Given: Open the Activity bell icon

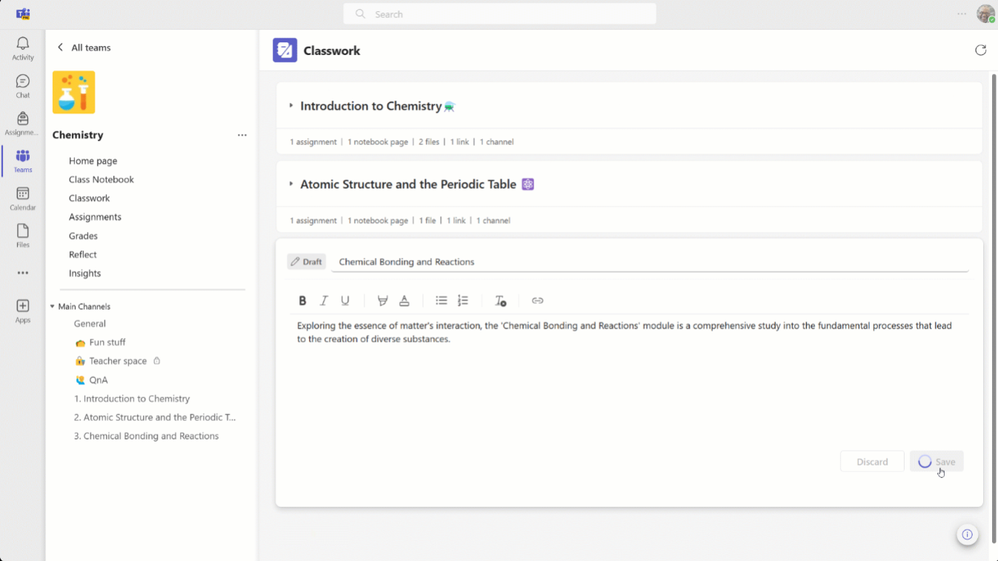Looking at the screenshot, I should coord(22,48).
